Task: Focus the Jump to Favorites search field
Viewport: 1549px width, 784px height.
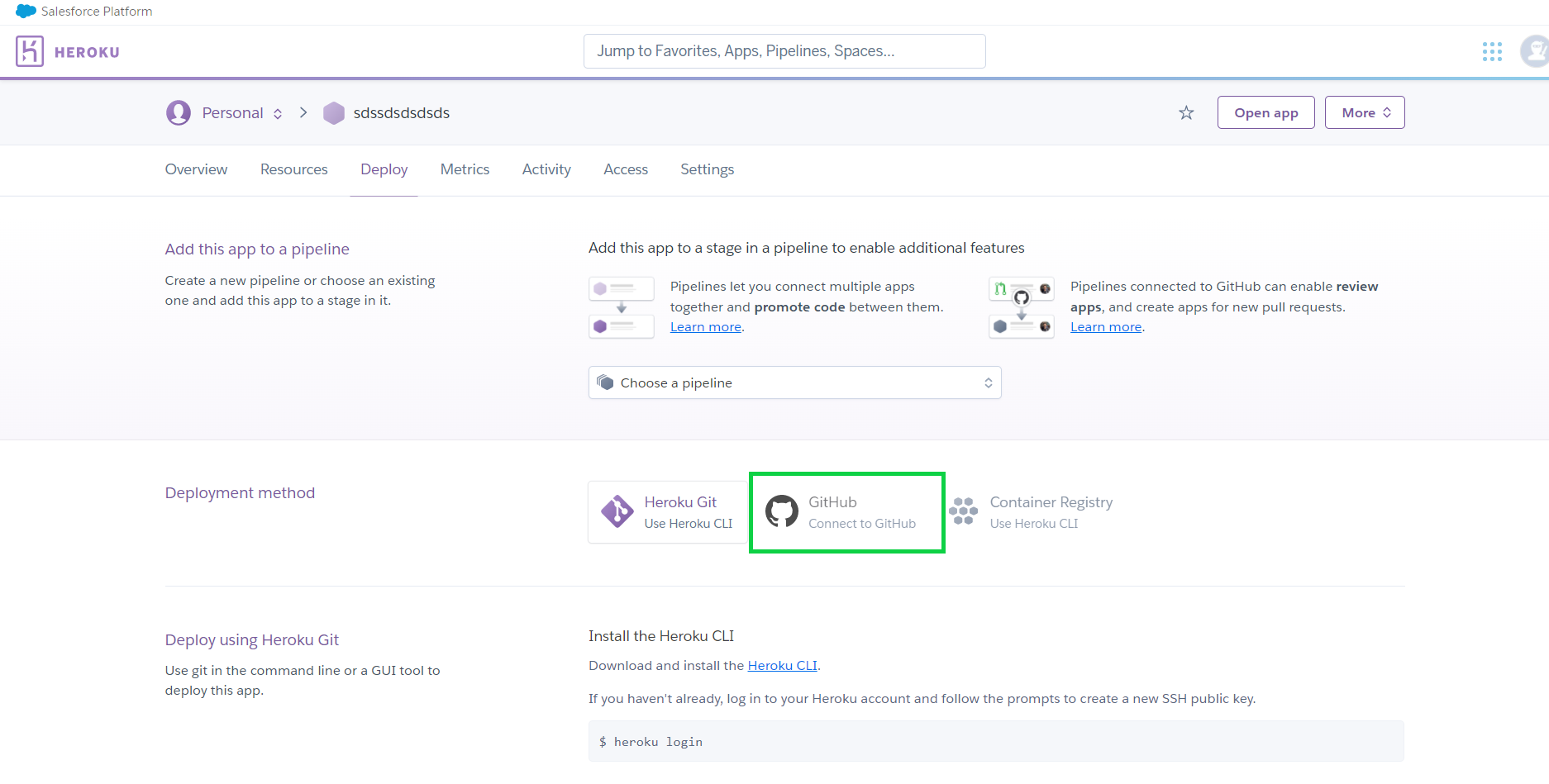Action: pyautogui.click(x=784, y=51)
